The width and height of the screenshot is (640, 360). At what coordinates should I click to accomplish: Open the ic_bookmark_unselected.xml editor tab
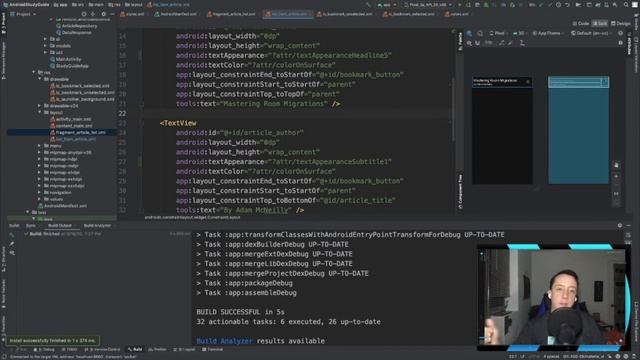[x=344, y=14]
